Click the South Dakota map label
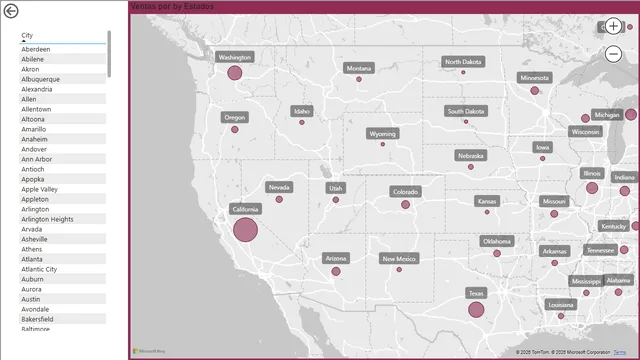The height and width of the screenshot is (360, 640). (x=466, y=111)
